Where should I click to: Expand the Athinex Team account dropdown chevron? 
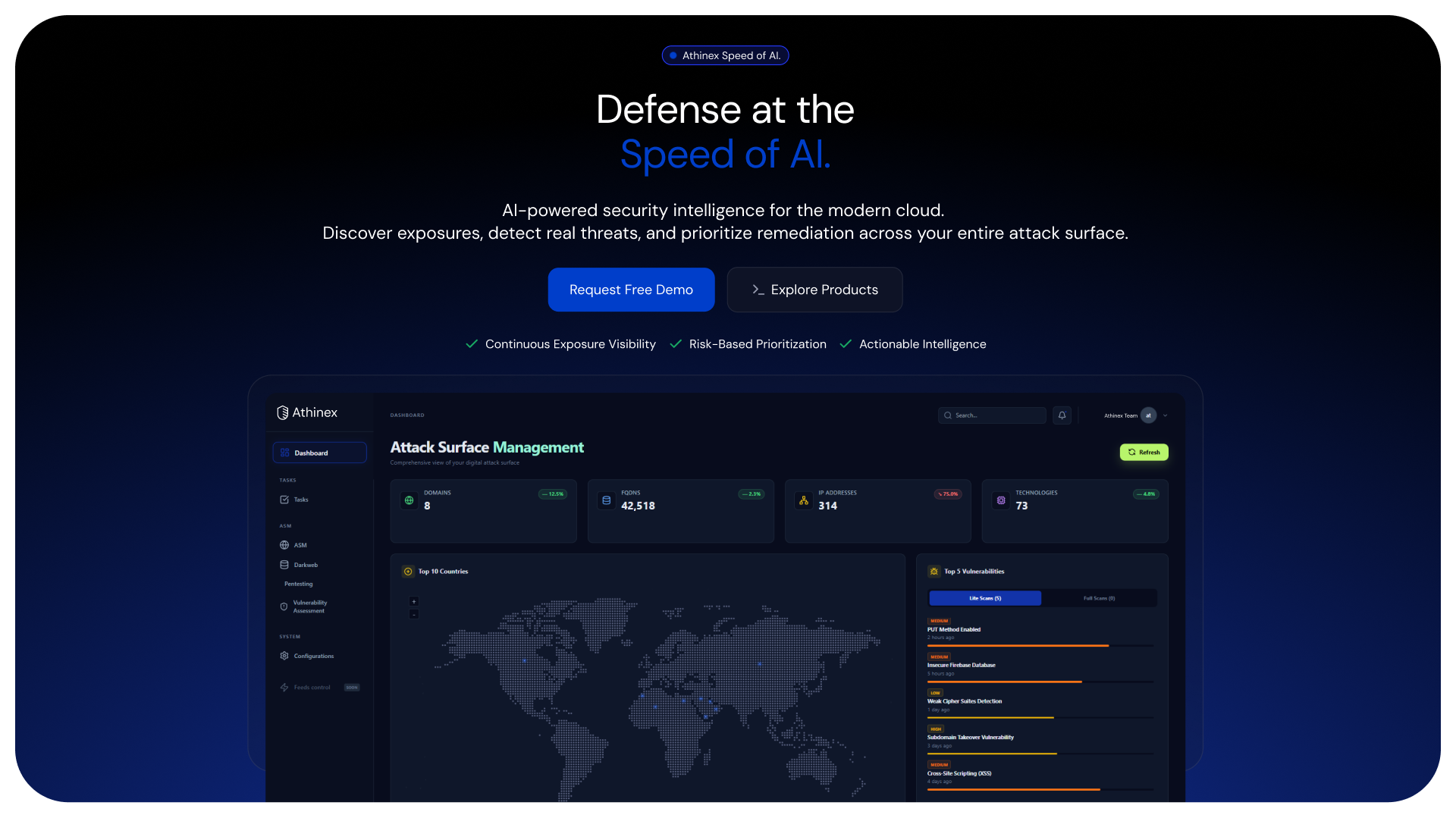point(1166,415)
